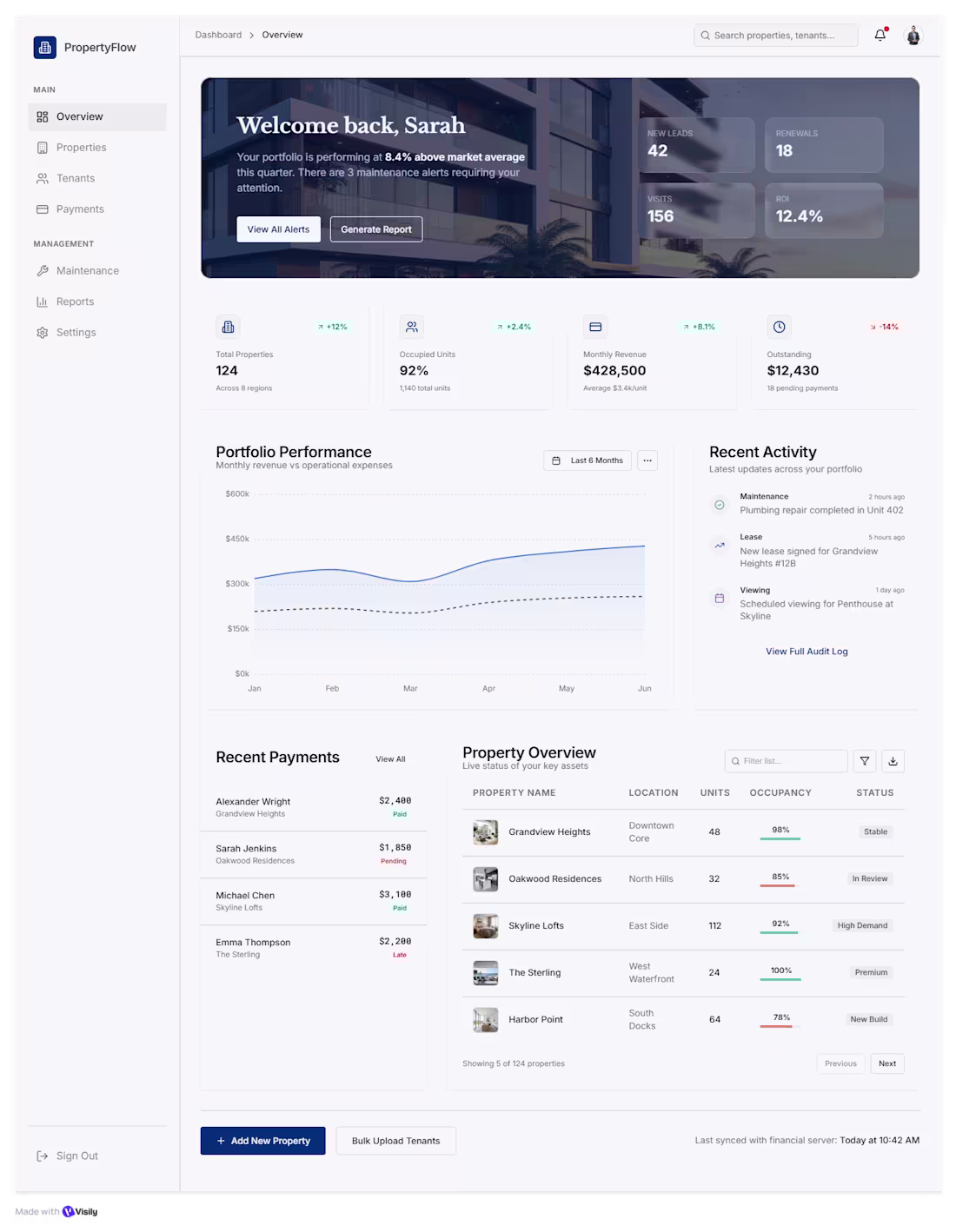This screenshot has height=1232, width=956.
Task: Click the Outstanding clock icon
Action: coord(779,327)
